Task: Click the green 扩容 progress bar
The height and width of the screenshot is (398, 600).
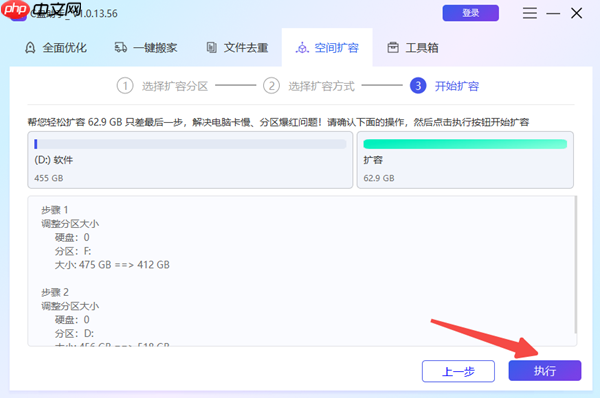Action: [x=465, y=144]
